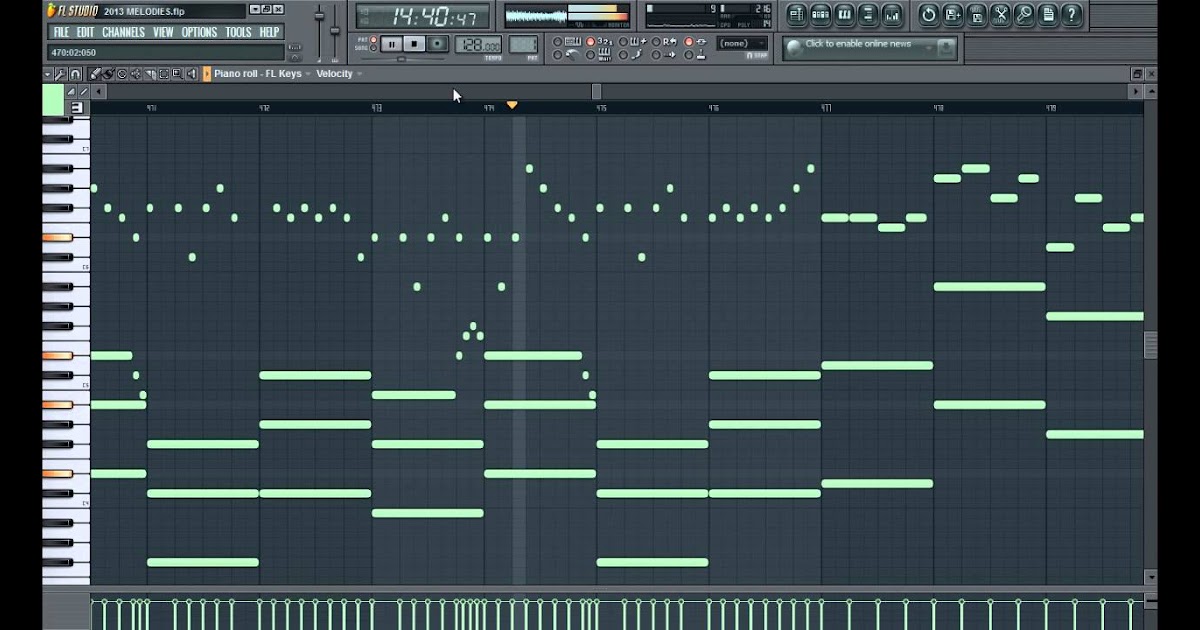
Task: Toggle step editing mode
Action: click(x=631, y=55)
